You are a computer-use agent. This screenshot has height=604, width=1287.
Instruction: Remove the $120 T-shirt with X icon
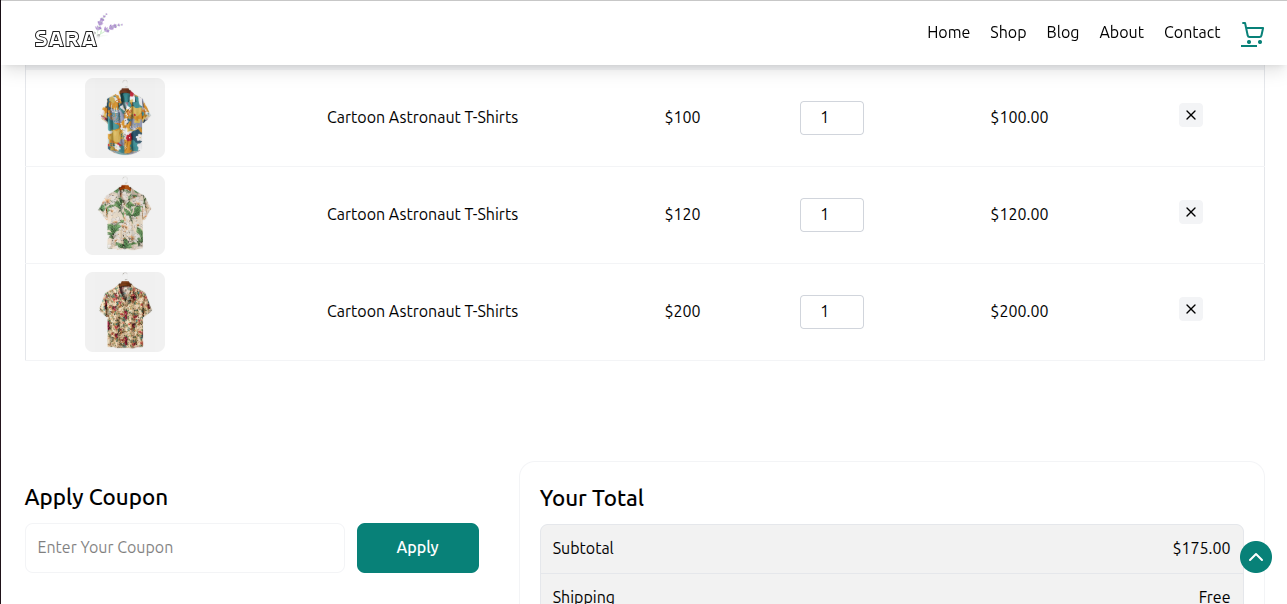click(x=1190, y=212)
